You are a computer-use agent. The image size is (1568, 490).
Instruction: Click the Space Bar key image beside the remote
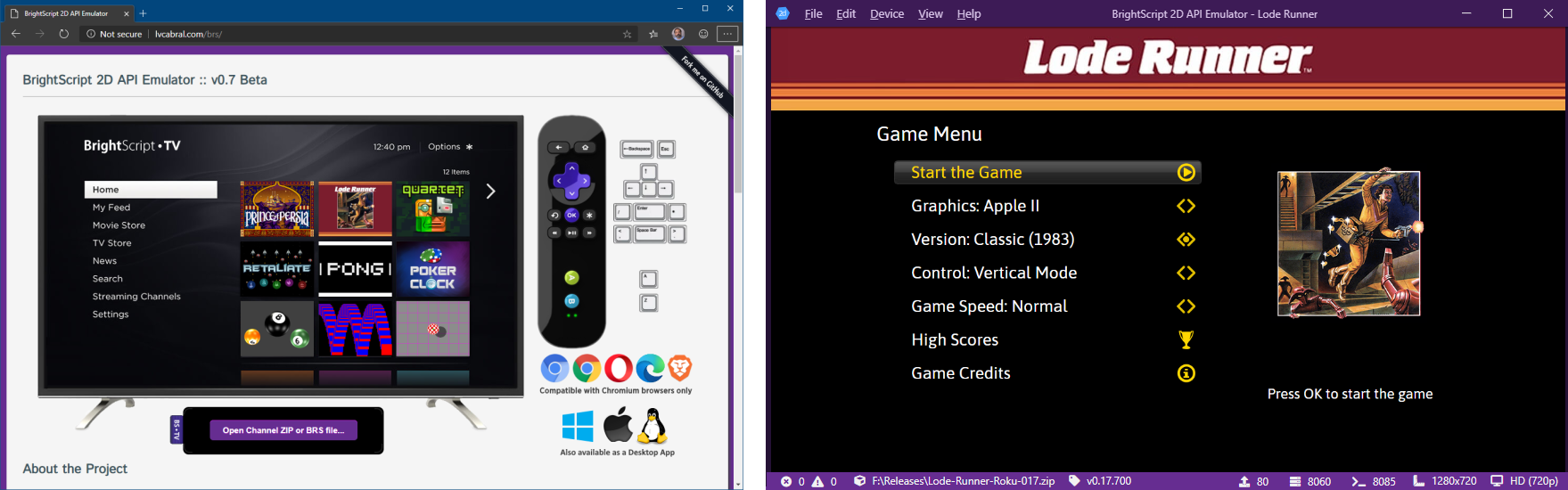click(x=650, y=234)
